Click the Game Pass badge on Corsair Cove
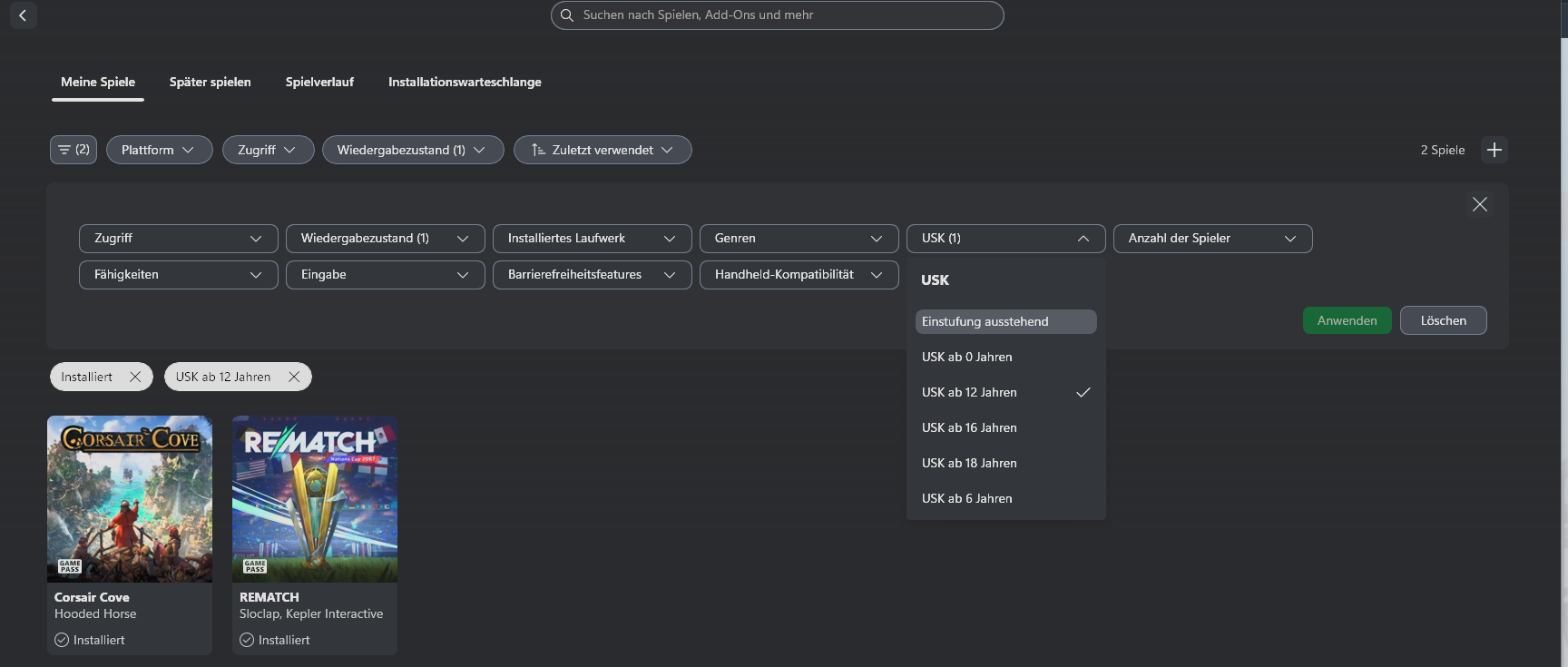1568x667 pixels. click(70, 566)
